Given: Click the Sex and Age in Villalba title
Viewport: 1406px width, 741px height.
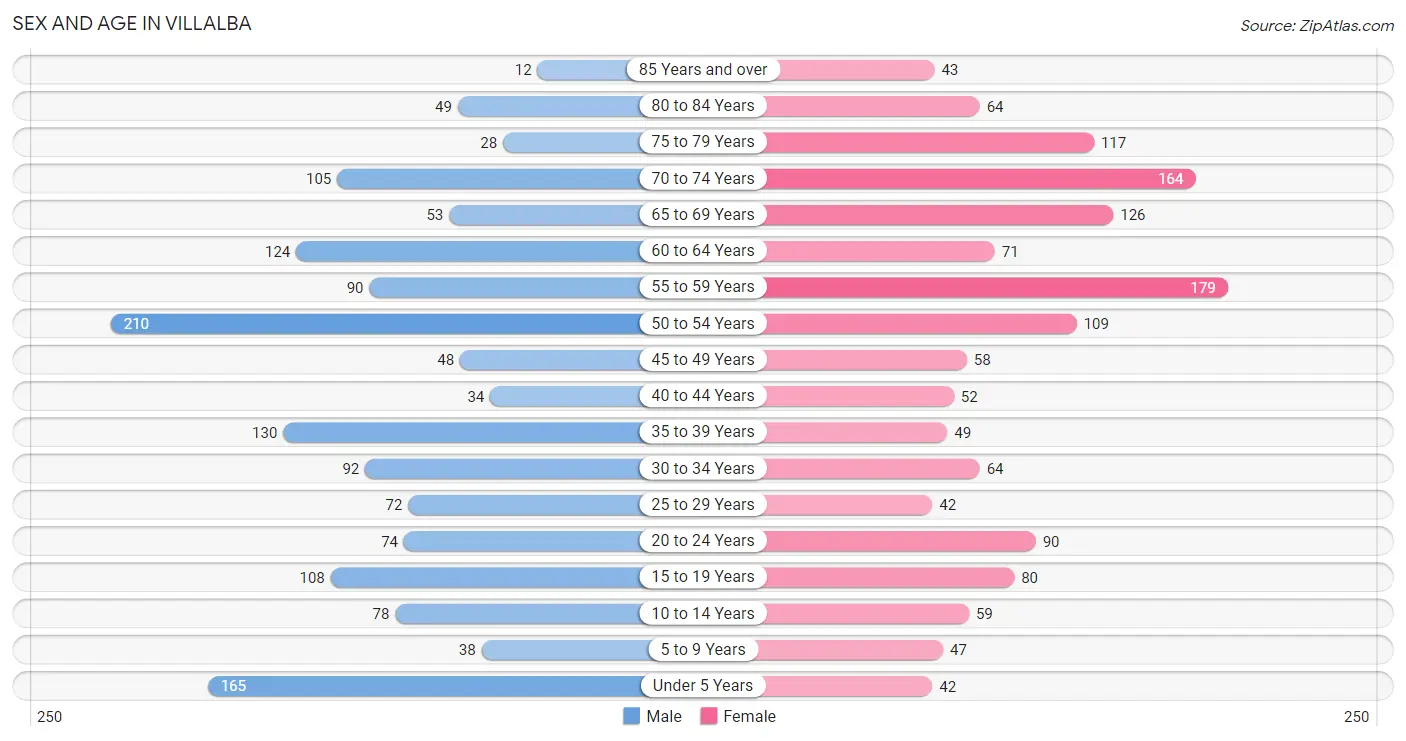Looking at the screenshot, I should point(132,23).
